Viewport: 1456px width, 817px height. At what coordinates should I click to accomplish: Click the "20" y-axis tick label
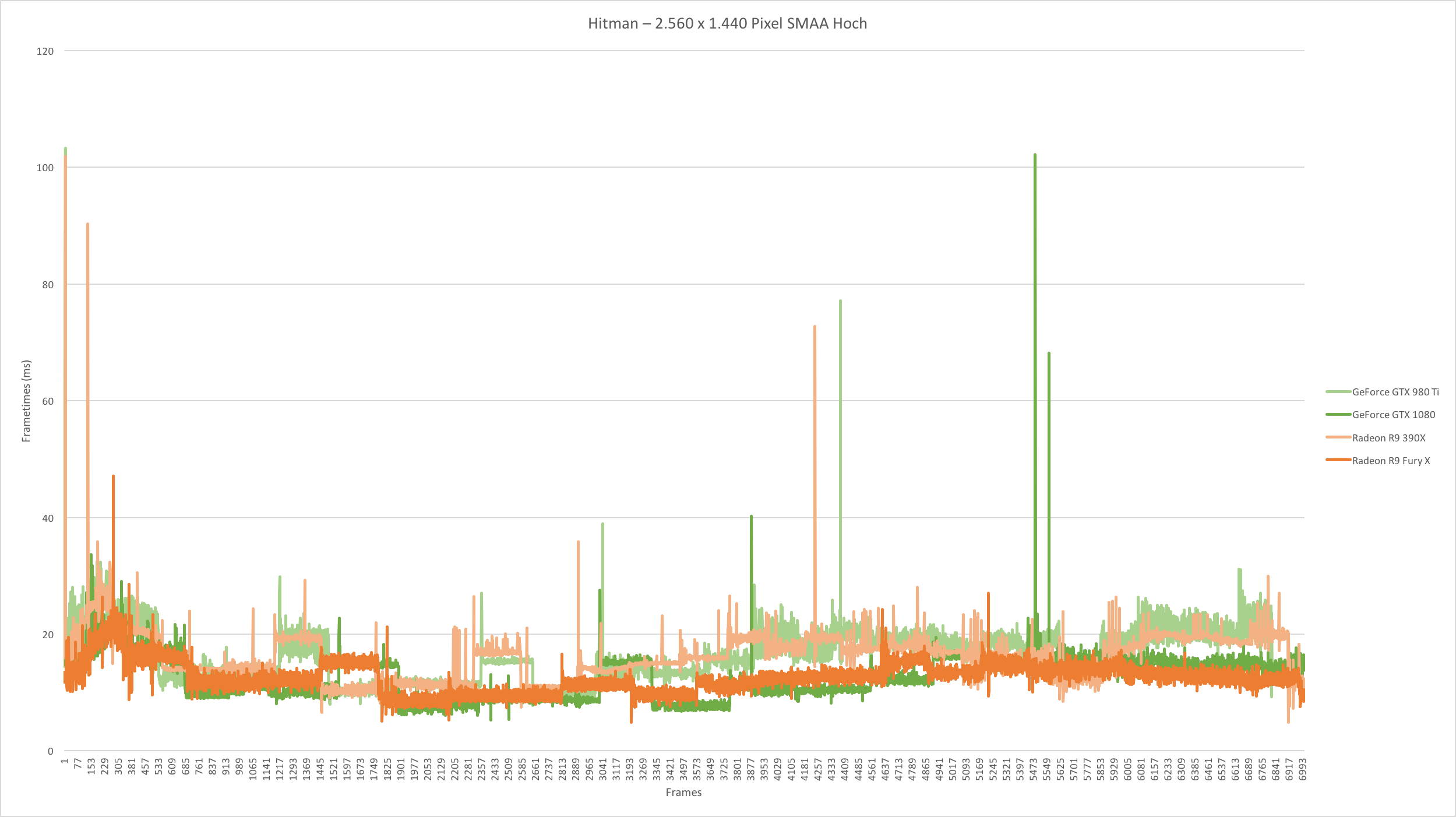(48, 635)
